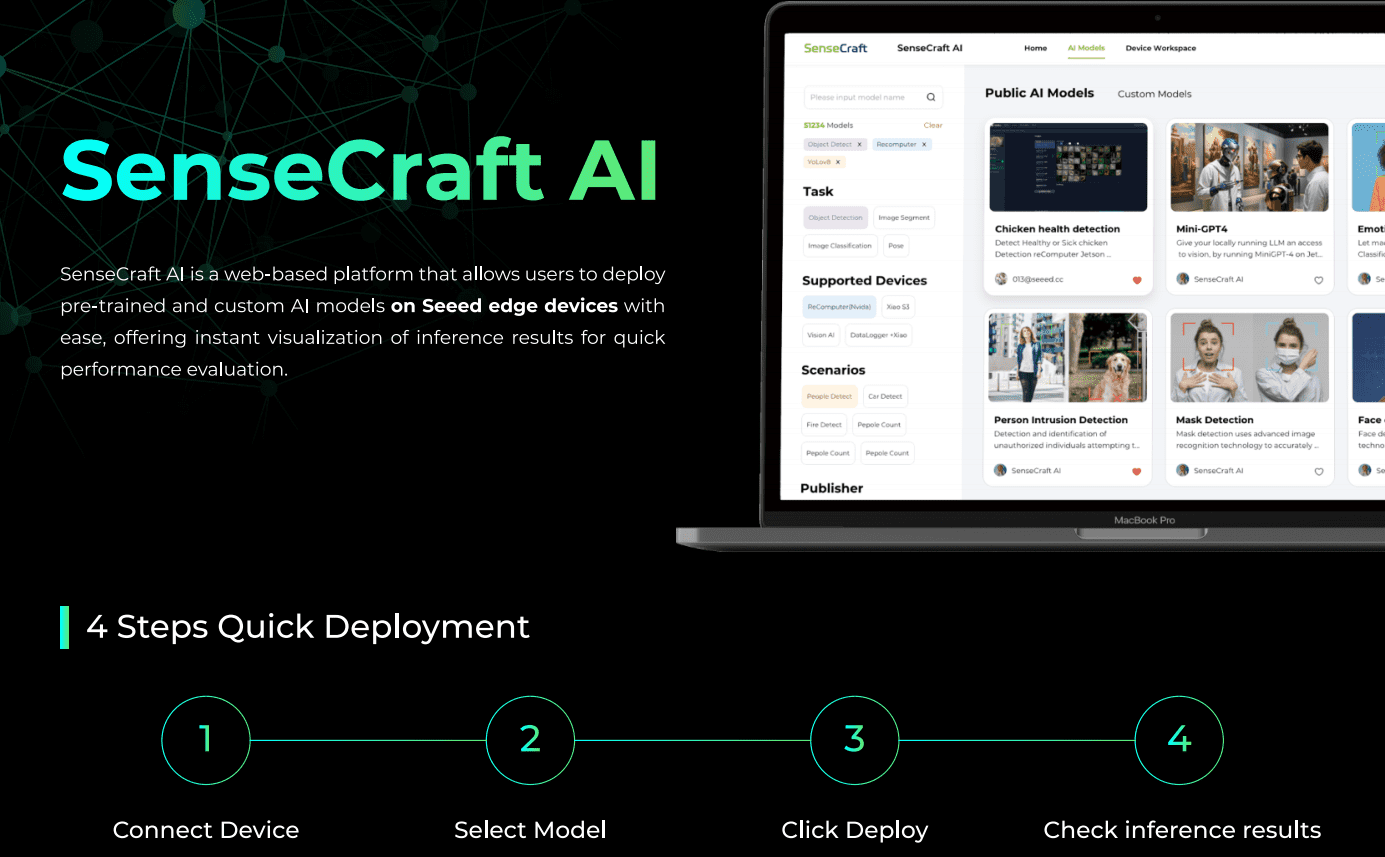The image size is (1385, 857).
Task: Remove the Object Detect filter tag
Action: (x=859, y=144)
